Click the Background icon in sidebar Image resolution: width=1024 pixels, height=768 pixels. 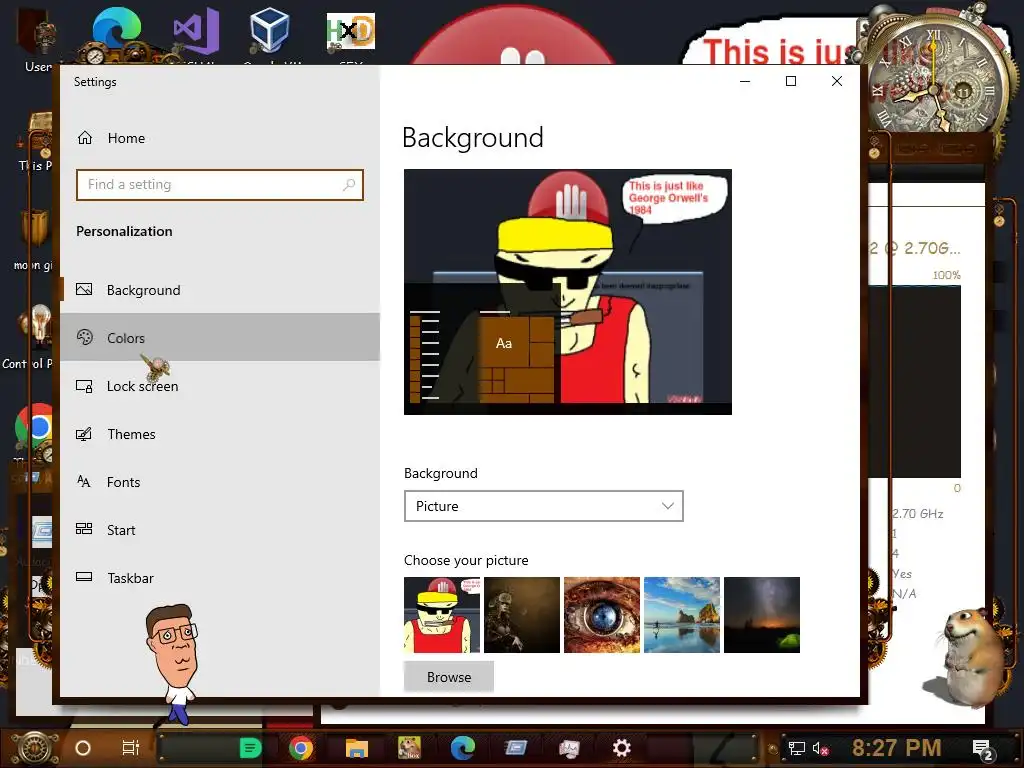tap(84, 289)
